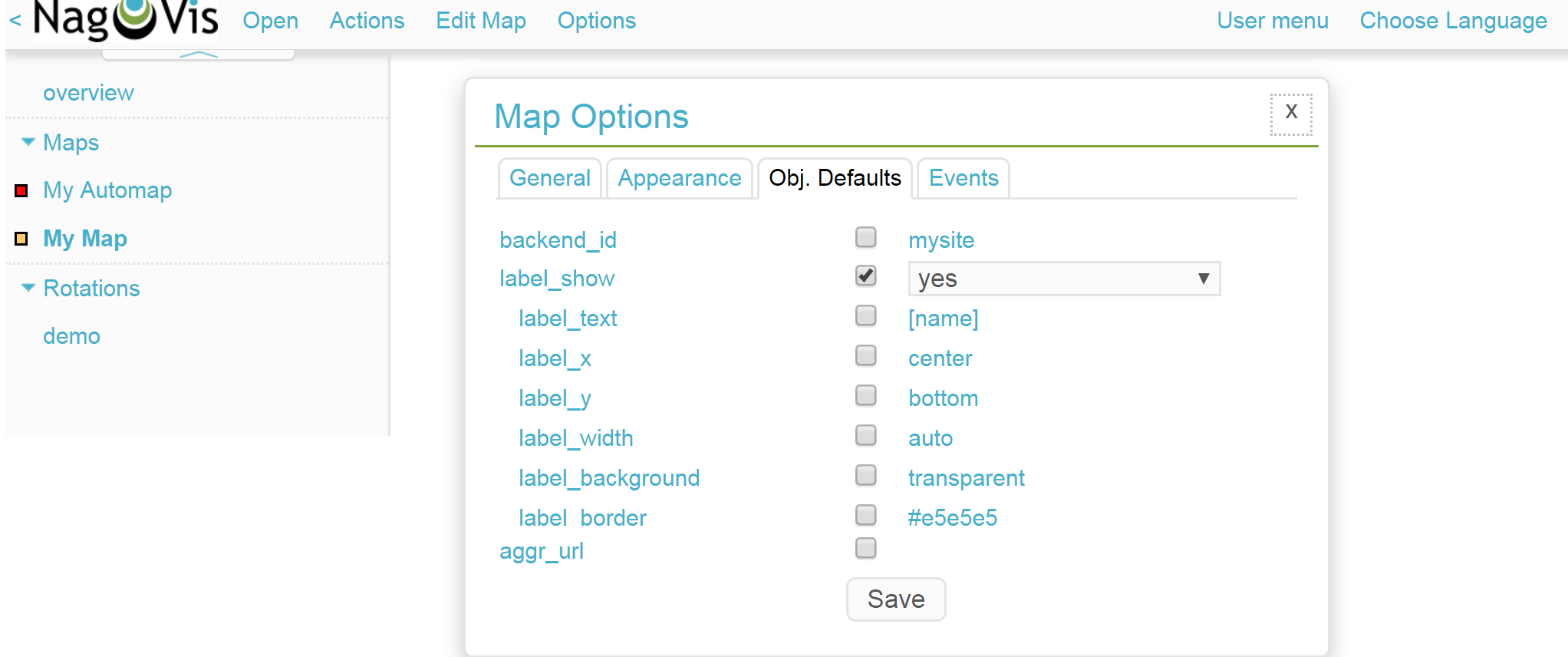
Task: Open the Edit Map menu
Action: [480, 21]
